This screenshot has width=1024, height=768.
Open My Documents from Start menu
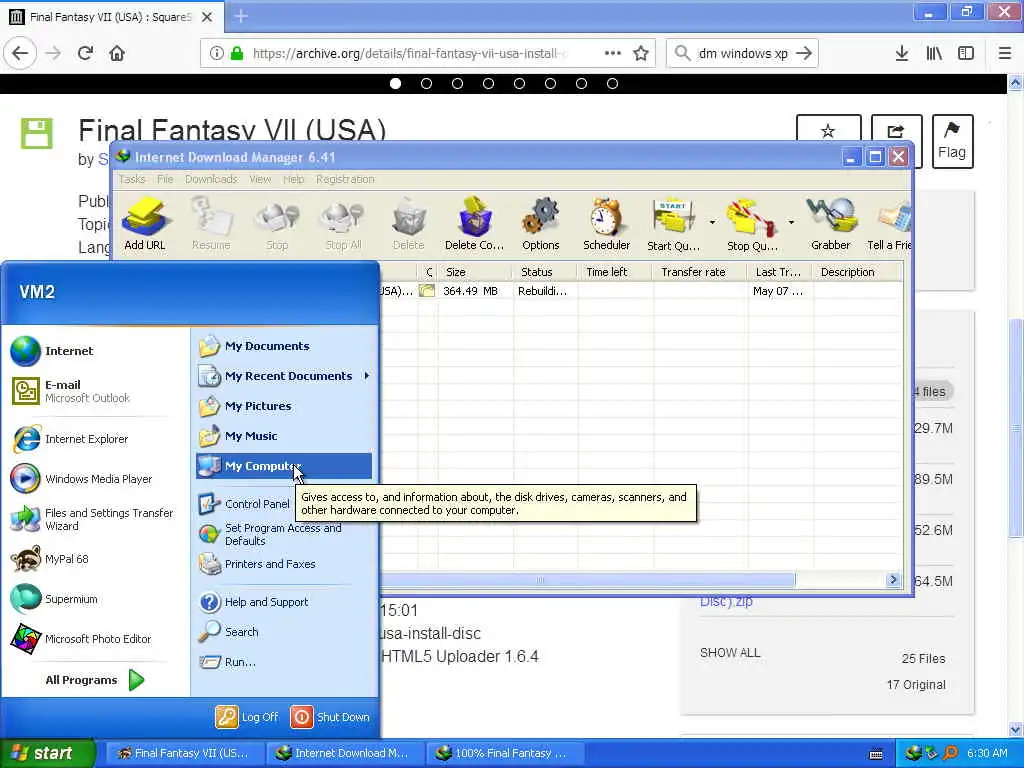click(x=285, y=345)
